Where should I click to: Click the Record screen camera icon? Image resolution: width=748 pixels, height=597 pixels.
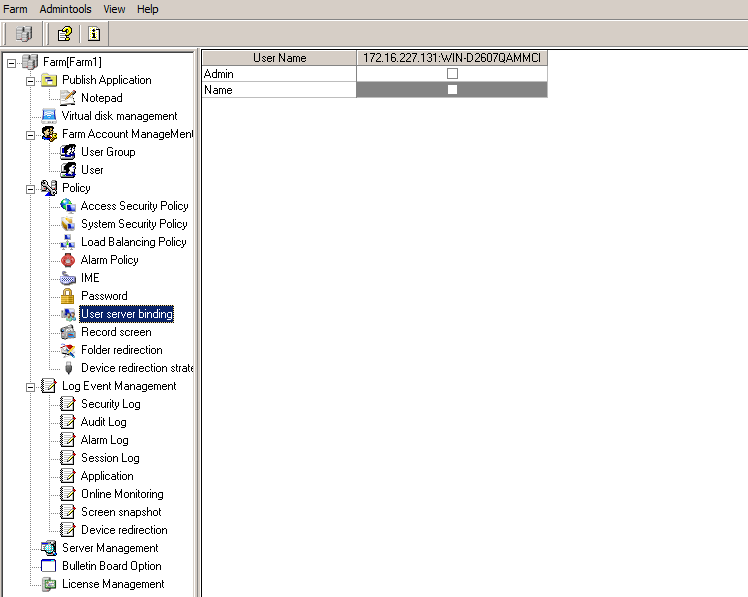[68, 332]
